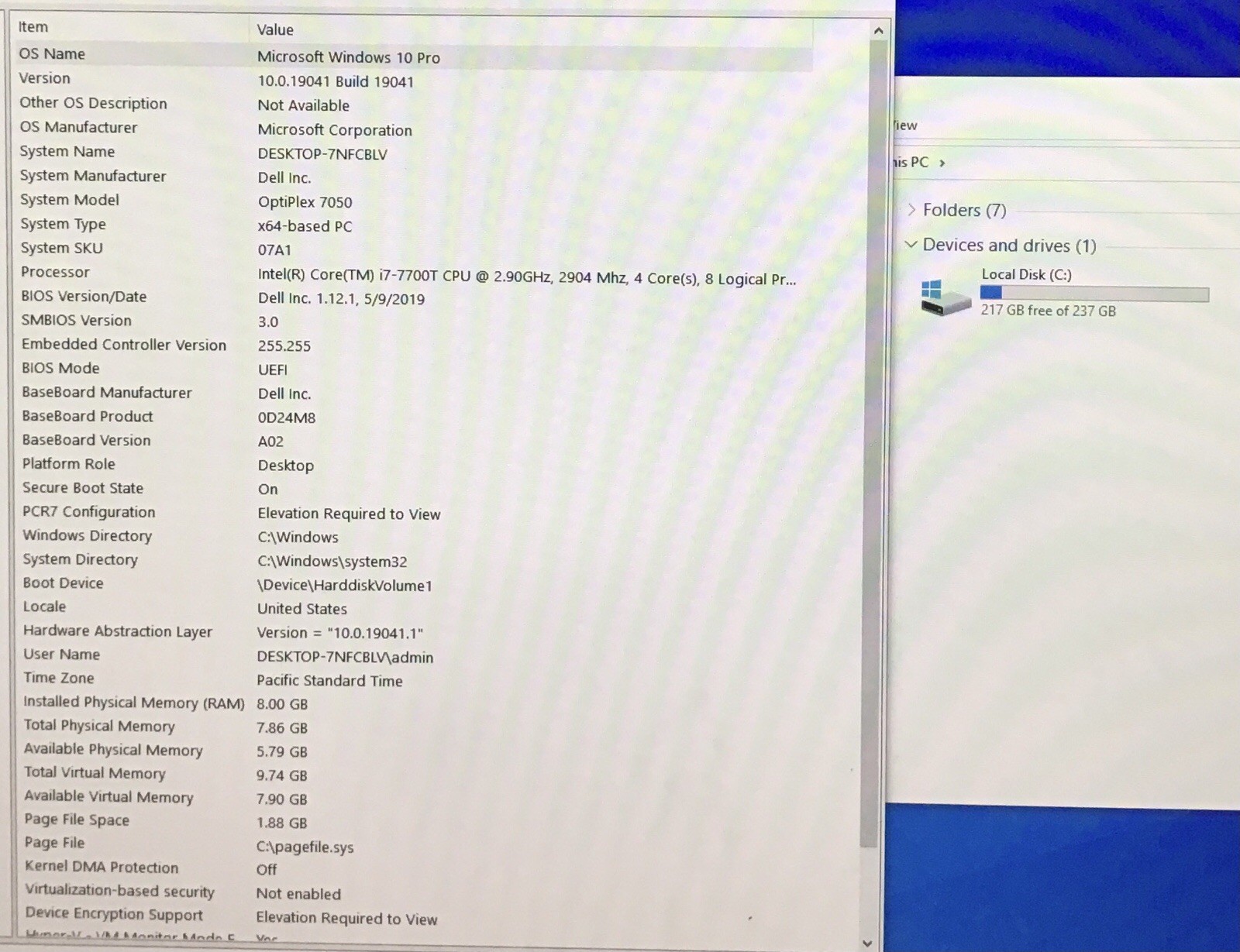Select the Page File Space row
Screen dimensions: 1240x952
(x=415, y=821)
